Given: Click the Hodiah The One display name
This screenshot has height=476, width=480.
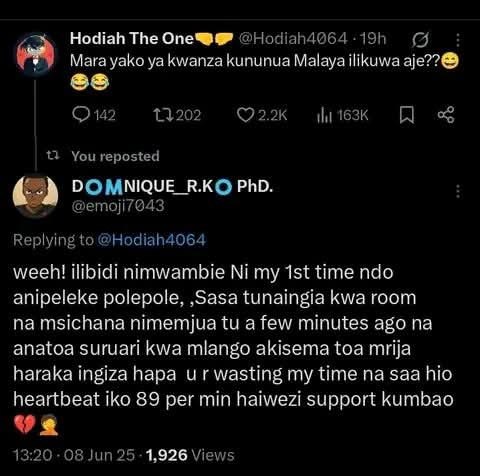Looking at the screenshot, I should (132, 39).
